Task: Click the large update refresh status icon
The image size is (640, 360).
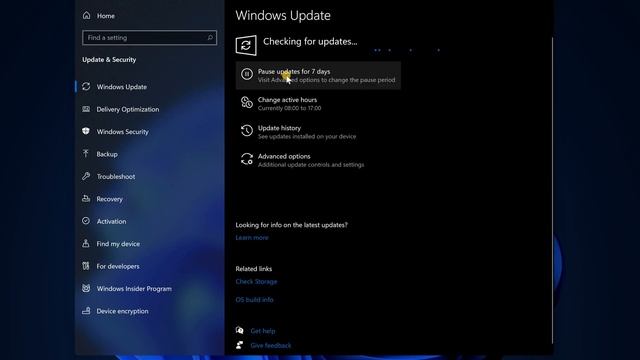Action: point(246,45)
